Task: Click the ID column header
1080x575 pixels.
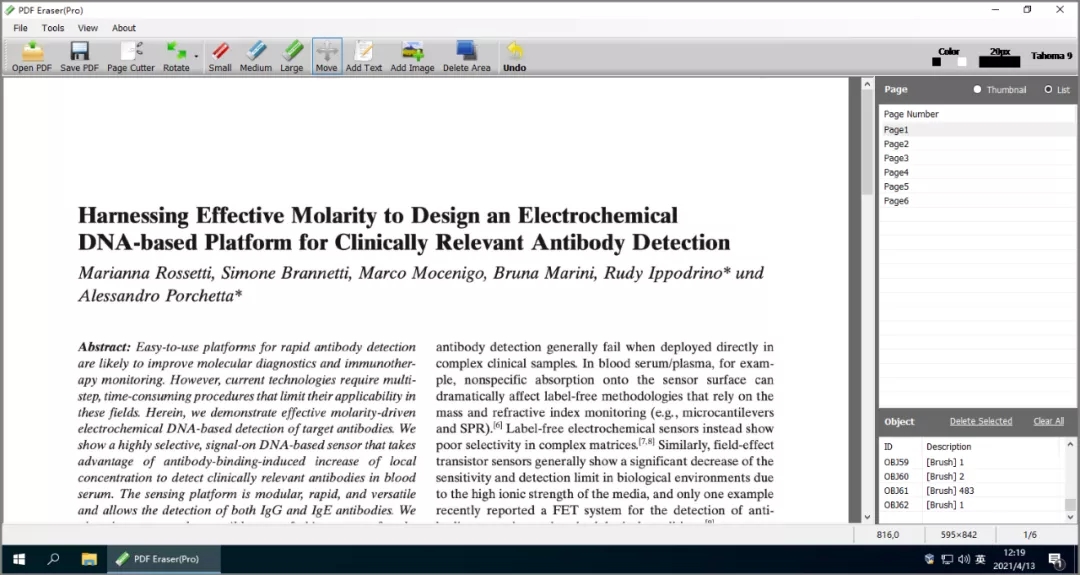Action: click(900, 447)
